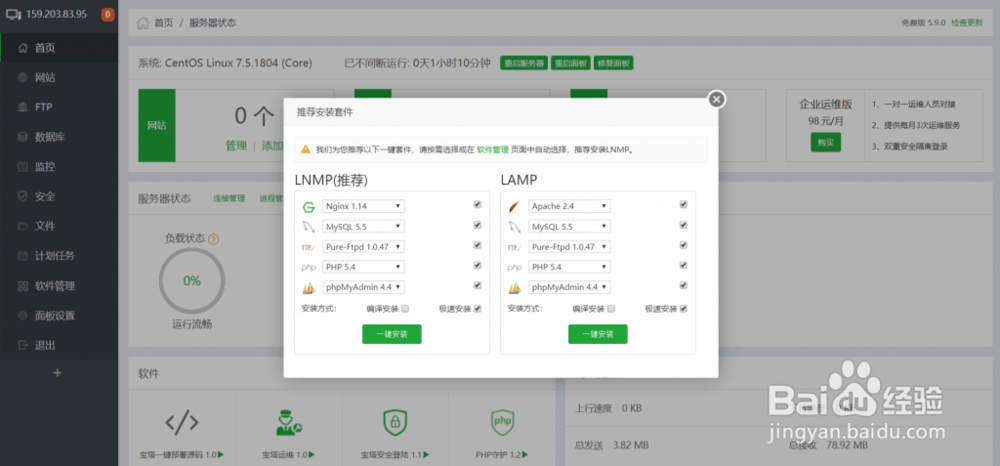Click the MySQL dolphin icon in LAMP
The width and height of the screenshot is (1000, 466).
click(515, 227)
